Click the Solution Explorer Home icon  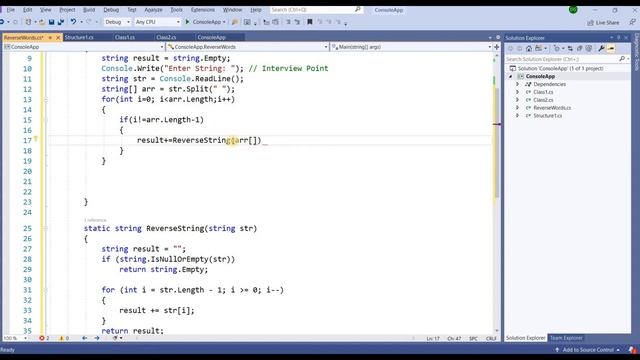(529, 49)
